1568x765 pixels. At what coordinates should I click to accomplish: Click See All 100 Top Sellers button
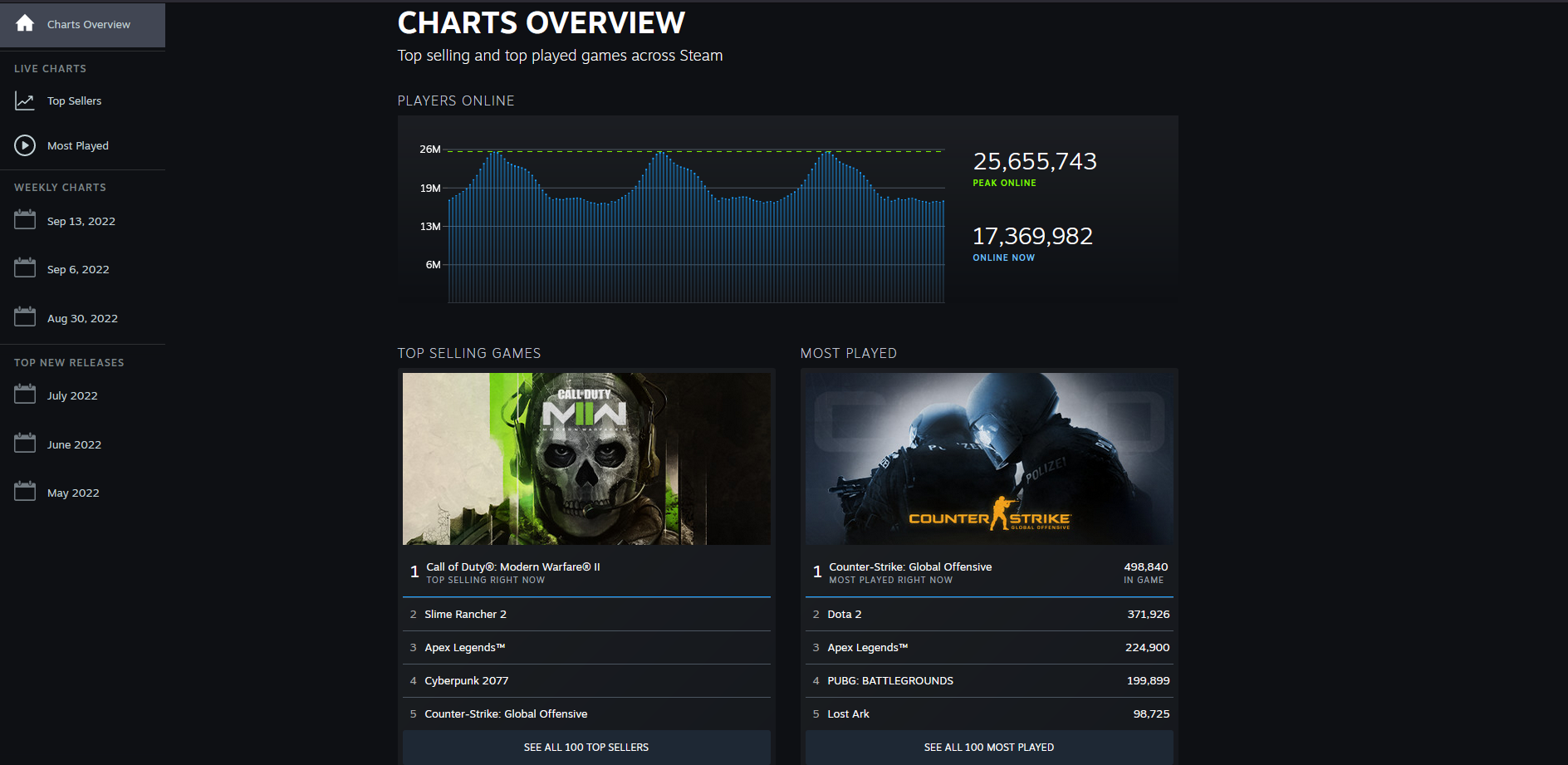click(x=586, y=748)
